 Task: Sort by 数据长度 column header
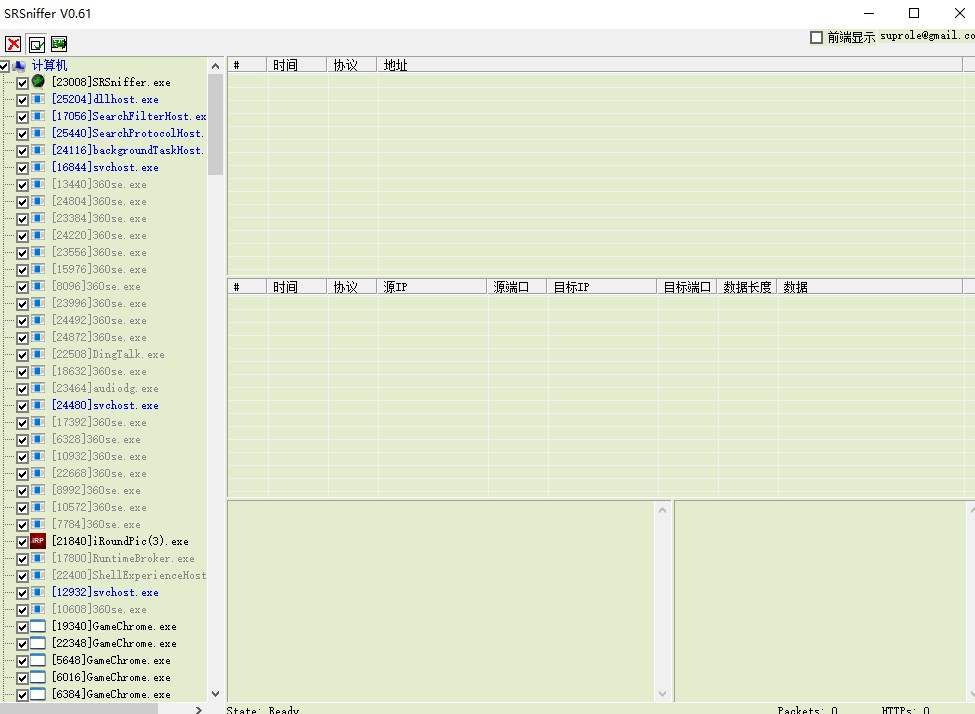(x=746, y=287)
